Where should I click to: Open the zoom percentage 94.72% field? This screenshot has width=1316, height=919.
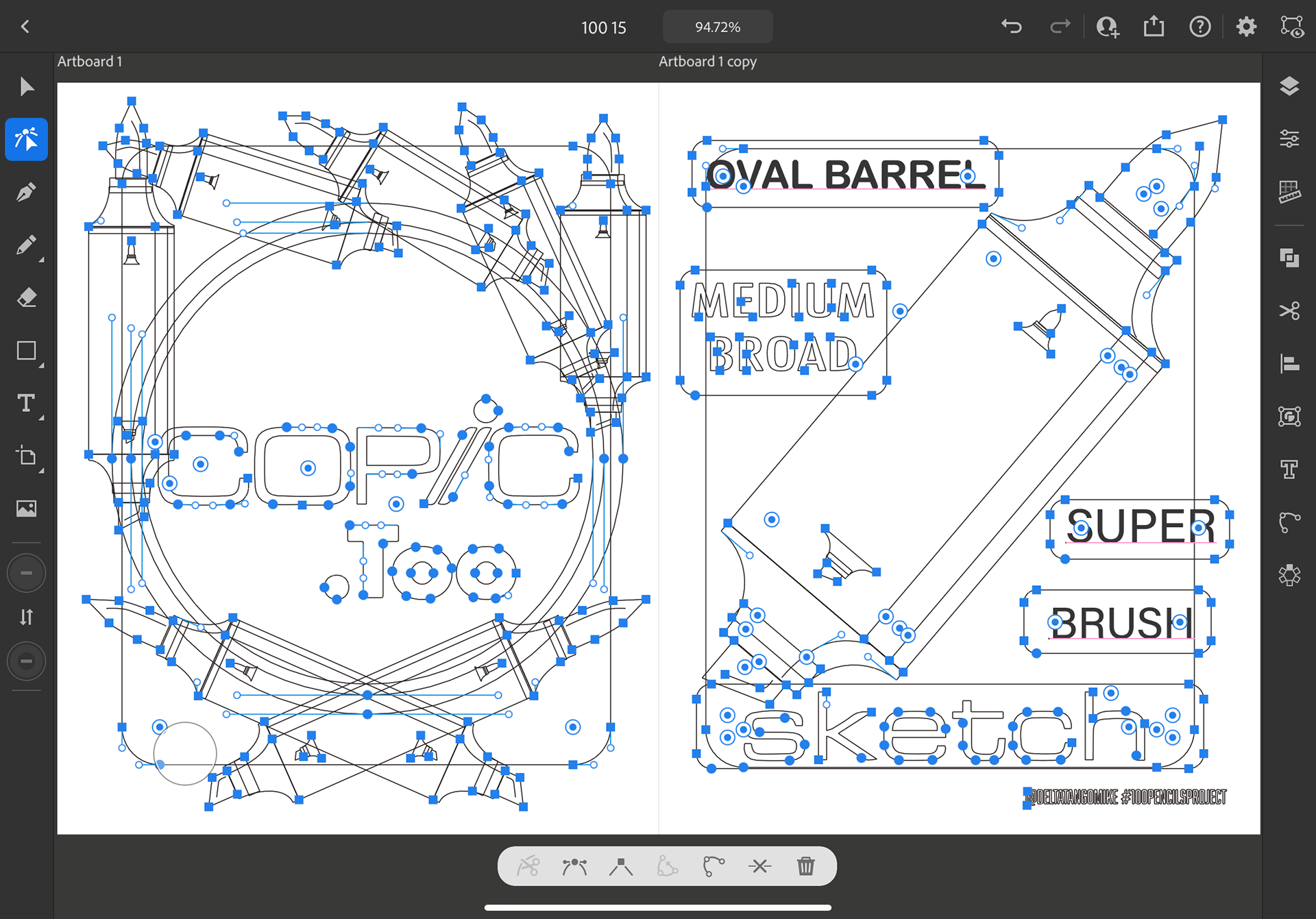coord(718,27)
